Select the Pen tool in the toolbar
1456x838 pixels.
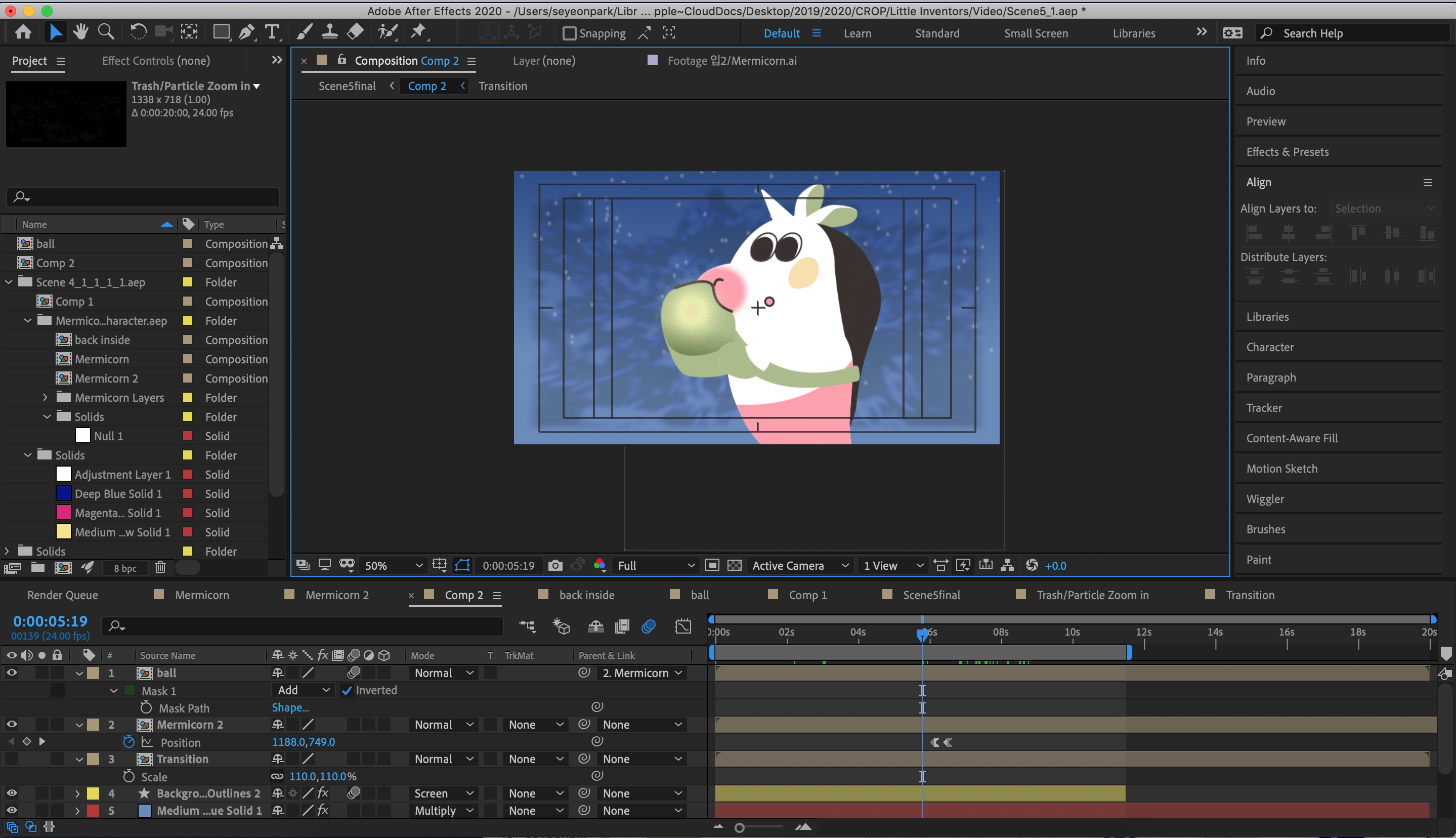pyautogui.click(x=247, y=32)
